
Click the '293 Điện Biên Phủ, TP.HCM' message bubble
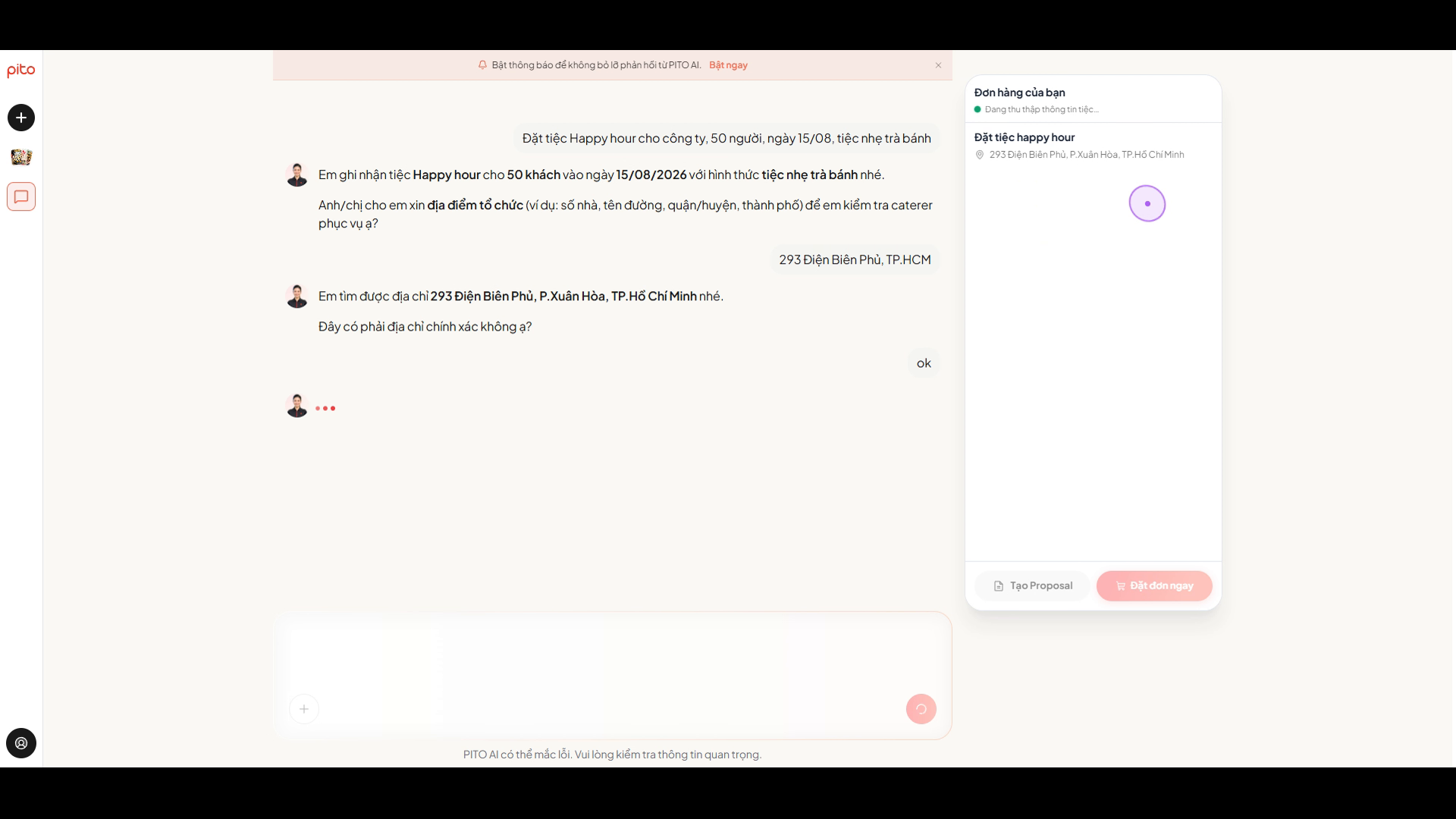pos(855,259)
